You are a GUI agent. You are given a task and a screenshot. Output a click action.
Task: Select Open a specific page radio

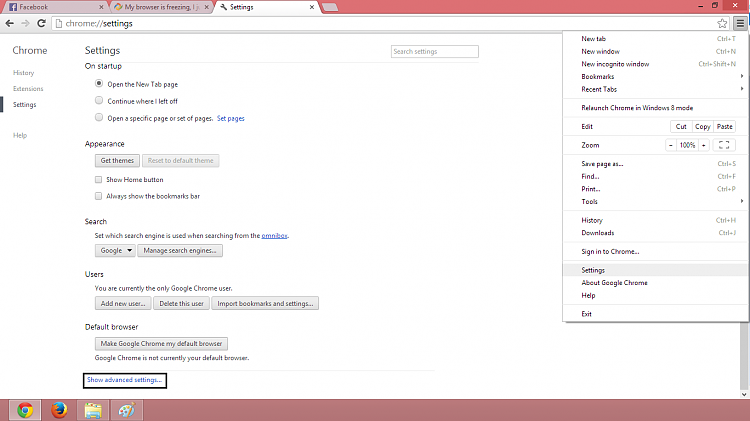[x=99, y=117]
